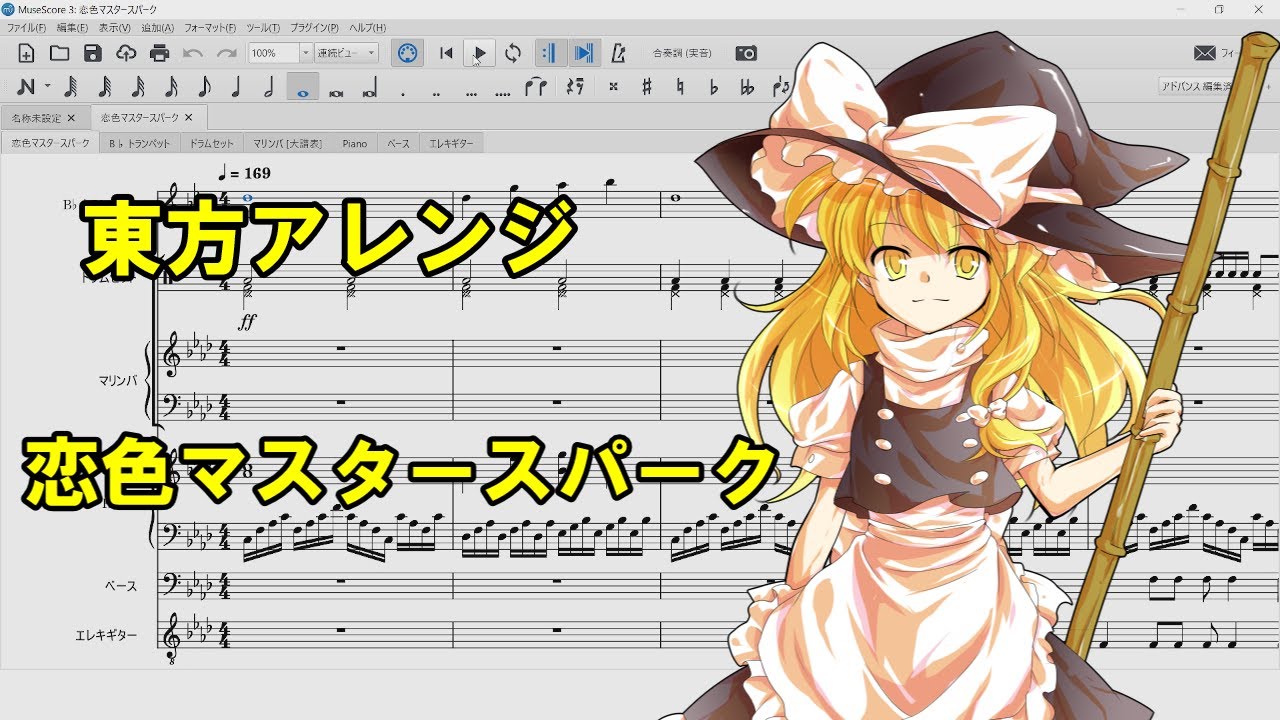This screenshot has width=1280, height=720.
Task: Expand the note input mode dropdown arrow
Action: point(48,87)
